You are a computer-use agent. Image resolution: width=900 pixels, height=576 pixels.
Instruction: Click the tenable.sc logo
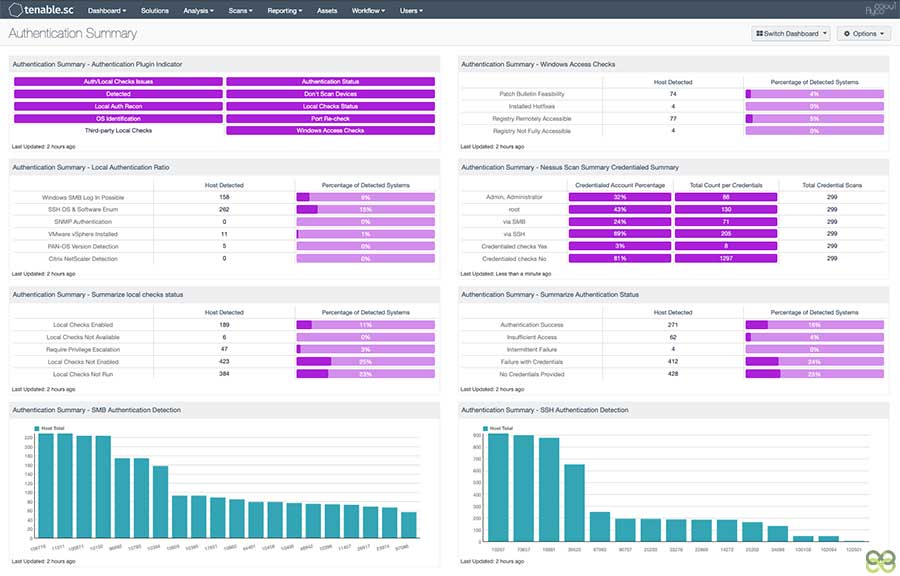click(x=40, y=11)
